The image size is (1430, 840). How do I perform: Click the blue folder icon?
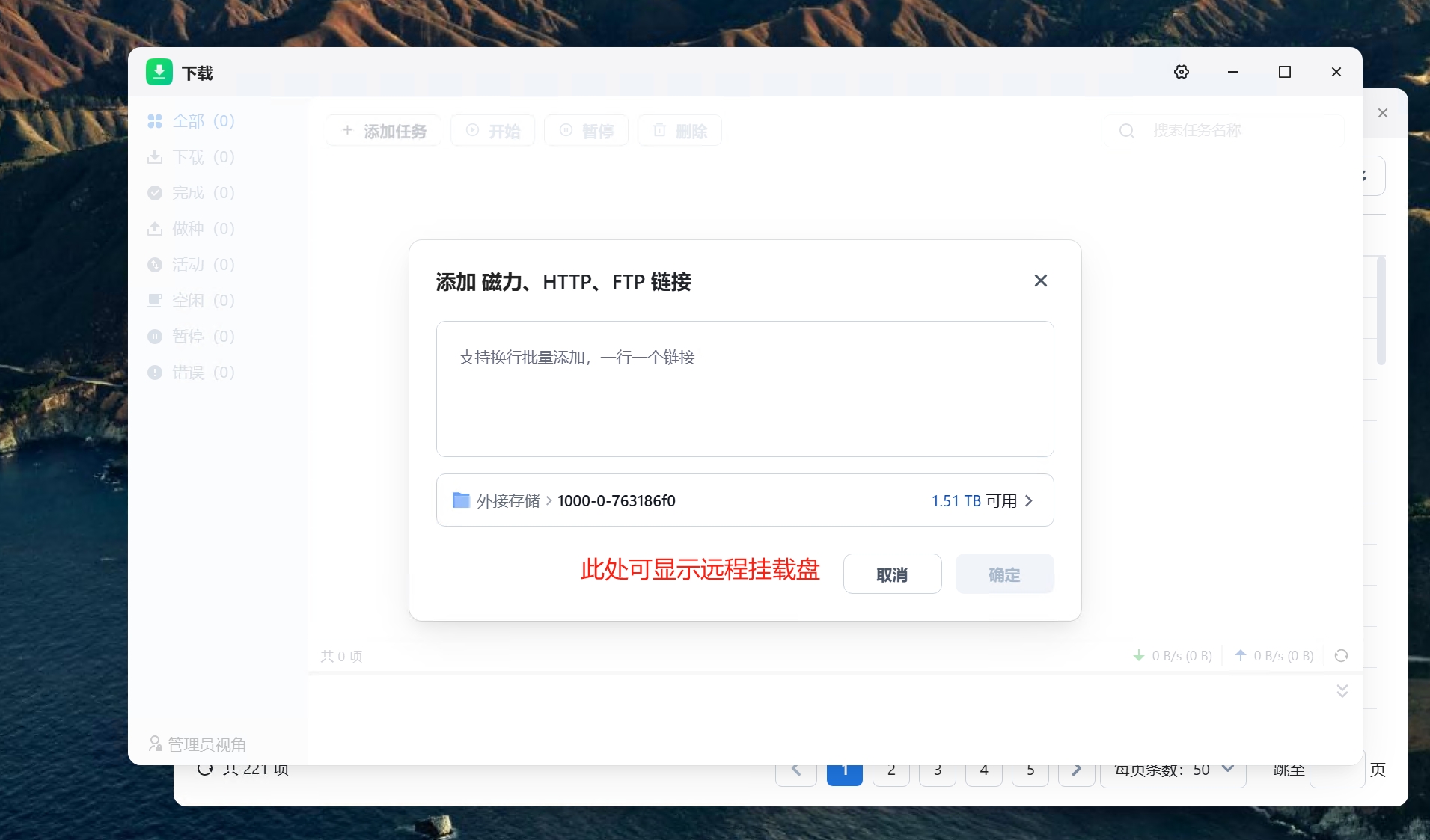click(x=461, y=500)
